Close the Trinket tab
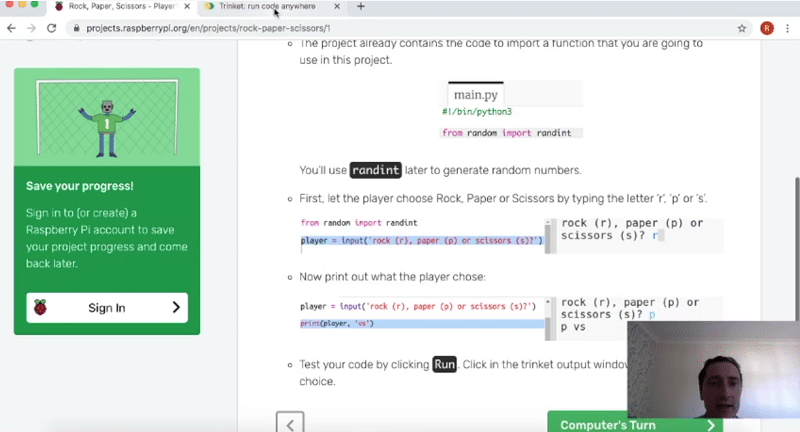The height and width of the screenshot is (432, 800). [337, 7]
